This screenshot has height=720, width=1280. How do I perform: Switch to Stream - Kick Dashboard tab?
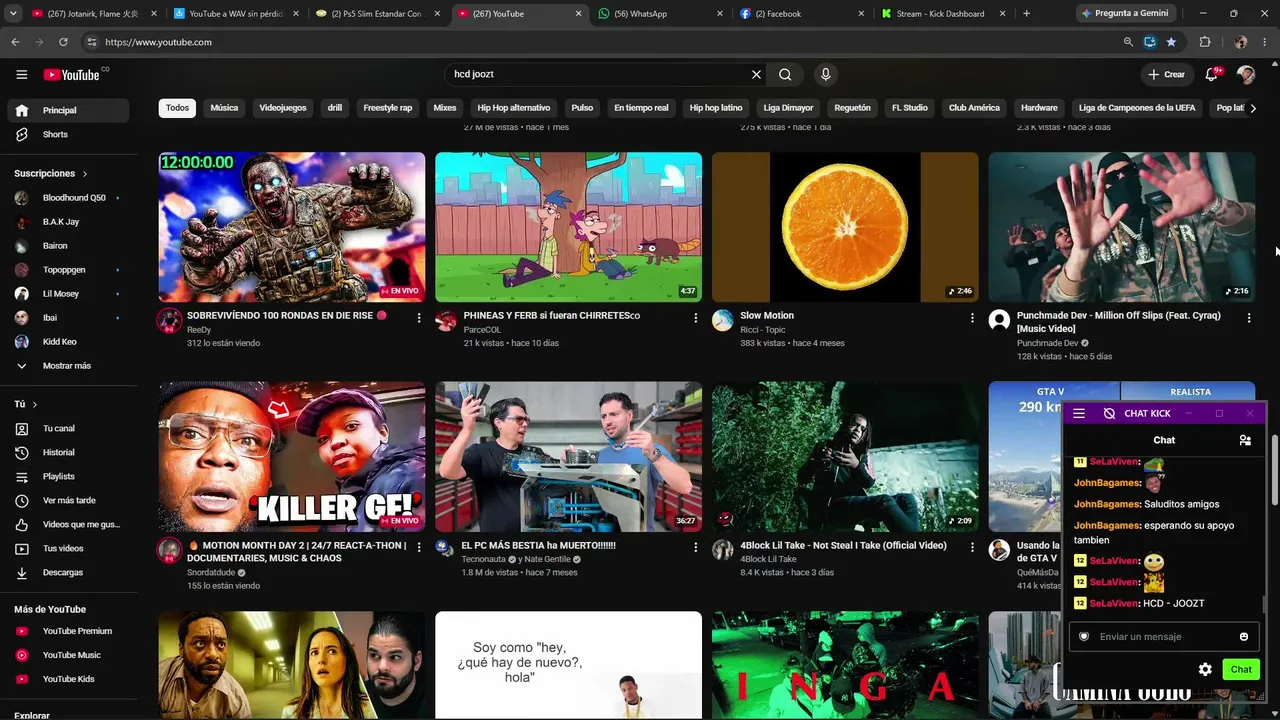[943, 14]
